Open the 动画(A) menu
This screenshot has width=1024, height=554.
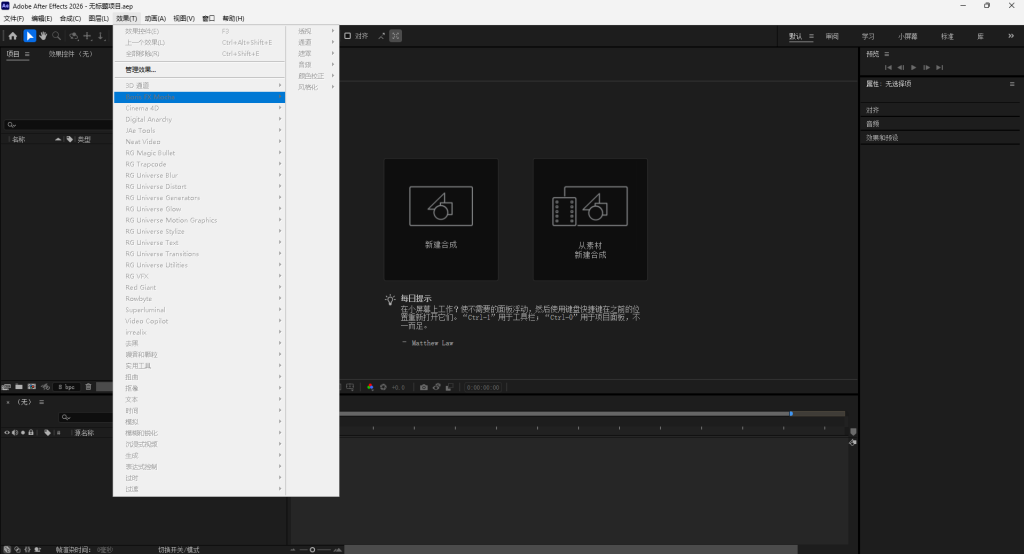click(155, 18)
